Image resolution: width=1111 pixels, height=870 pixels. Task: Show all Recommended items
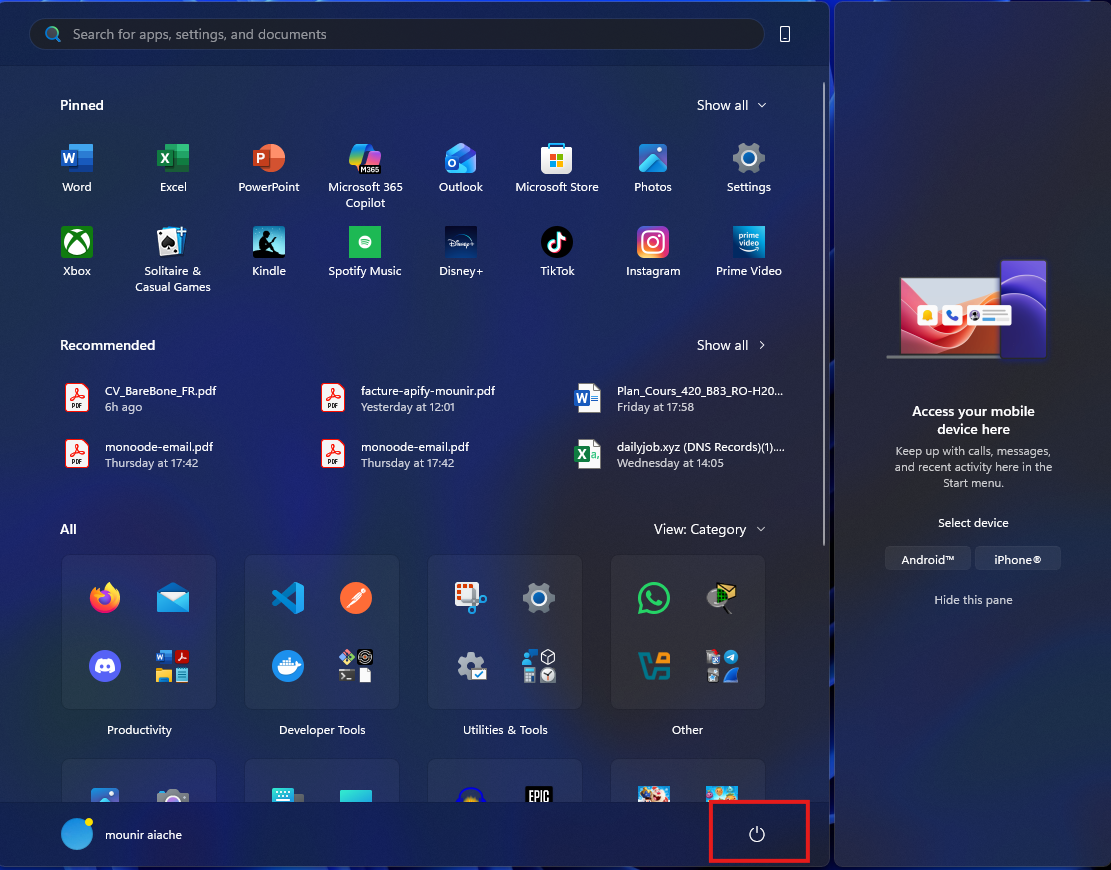pyautogui.click(x=731, y=345)
